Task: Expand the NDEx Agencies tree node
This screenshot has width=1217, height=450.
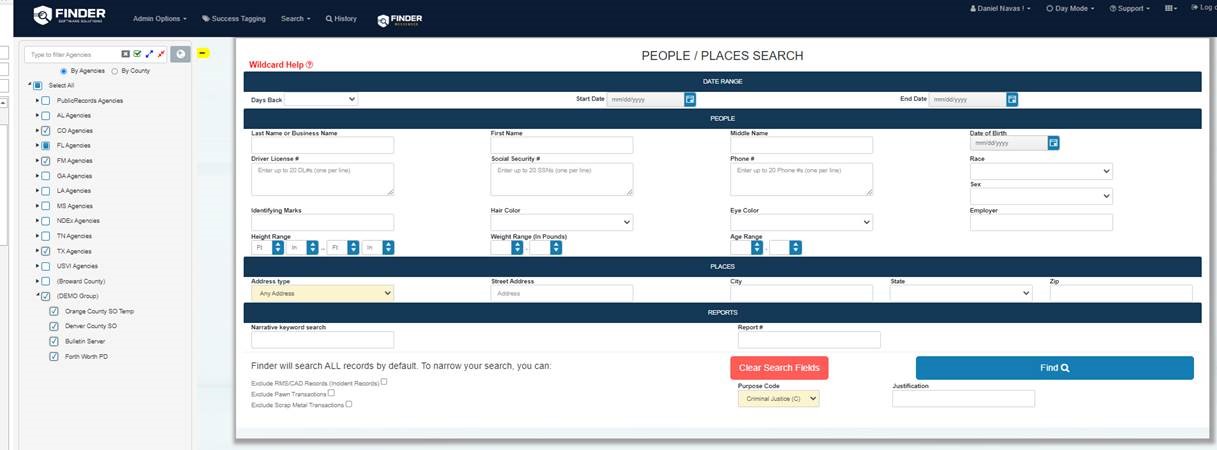Action: [37, 221]
